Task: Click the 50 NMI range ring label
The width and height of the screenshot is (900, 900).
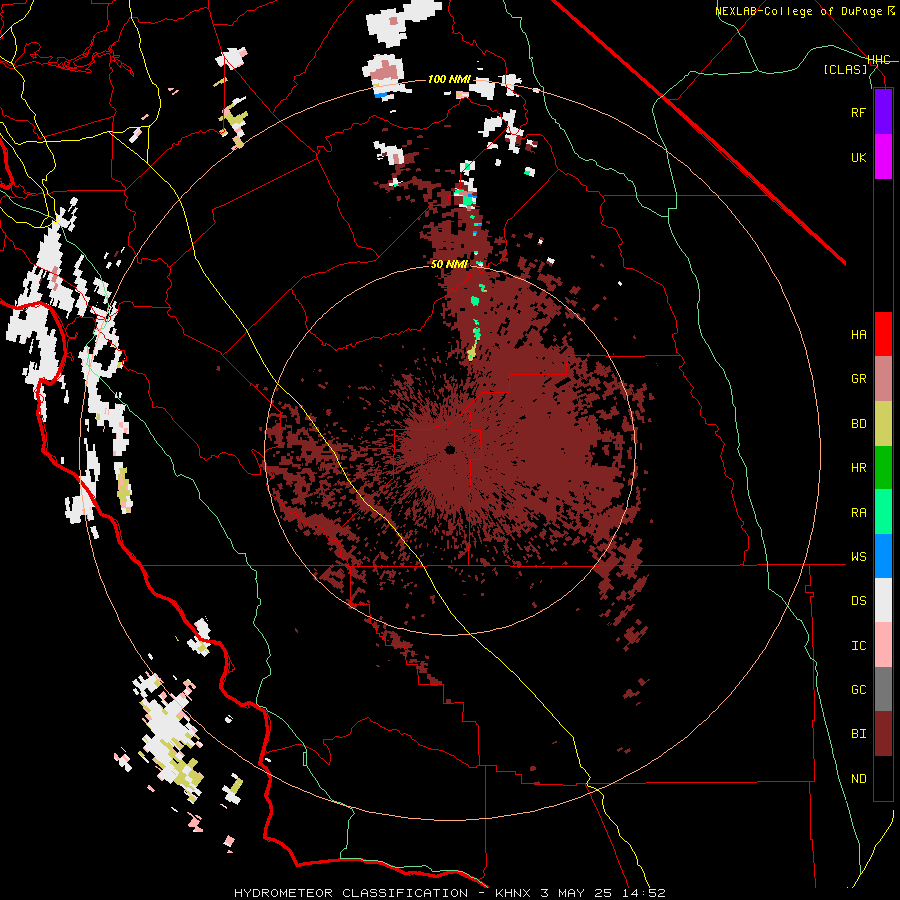Action: click(x=449, y=265)
